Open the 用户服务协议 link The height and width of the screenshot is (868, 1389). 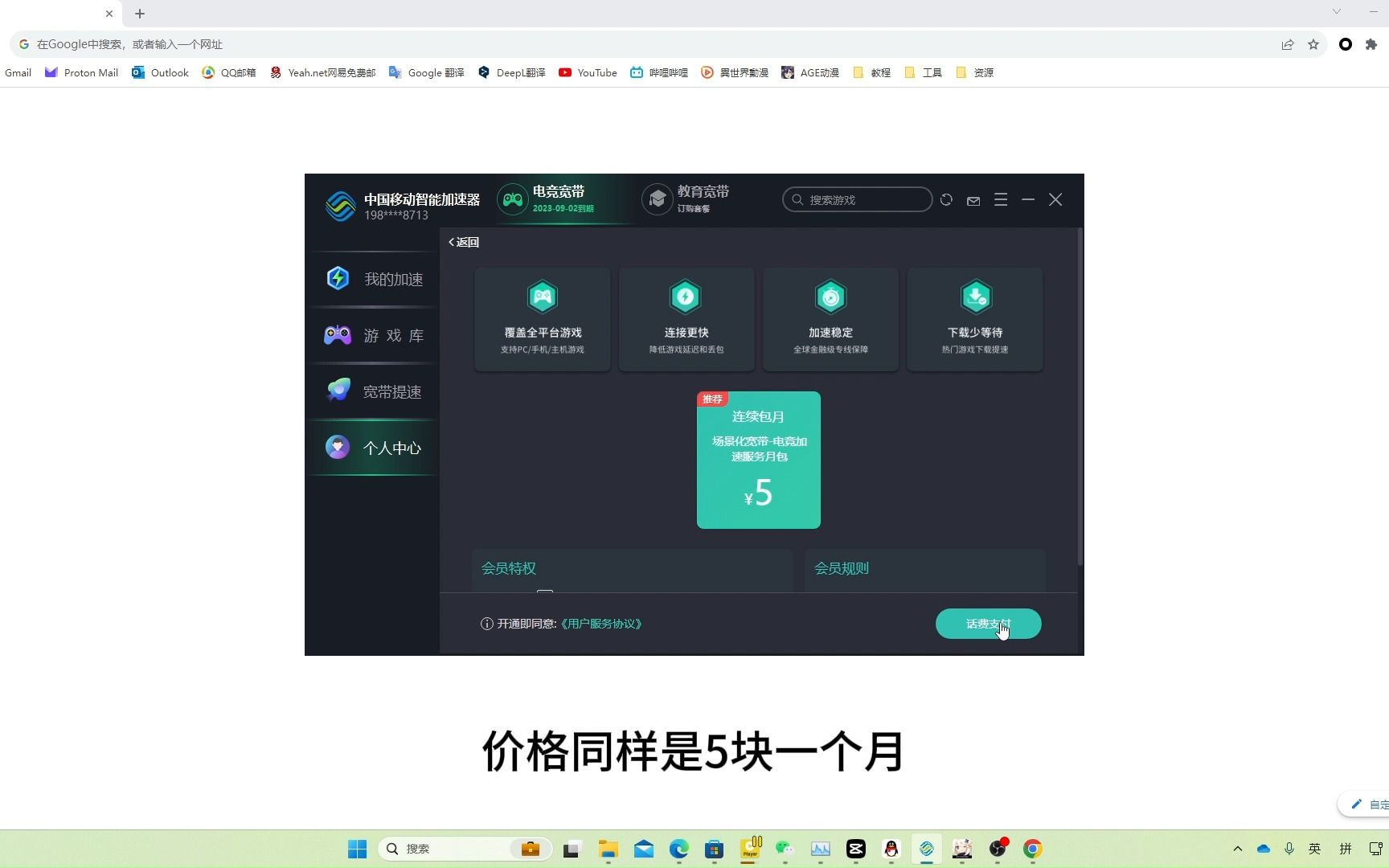coord(601,624)
